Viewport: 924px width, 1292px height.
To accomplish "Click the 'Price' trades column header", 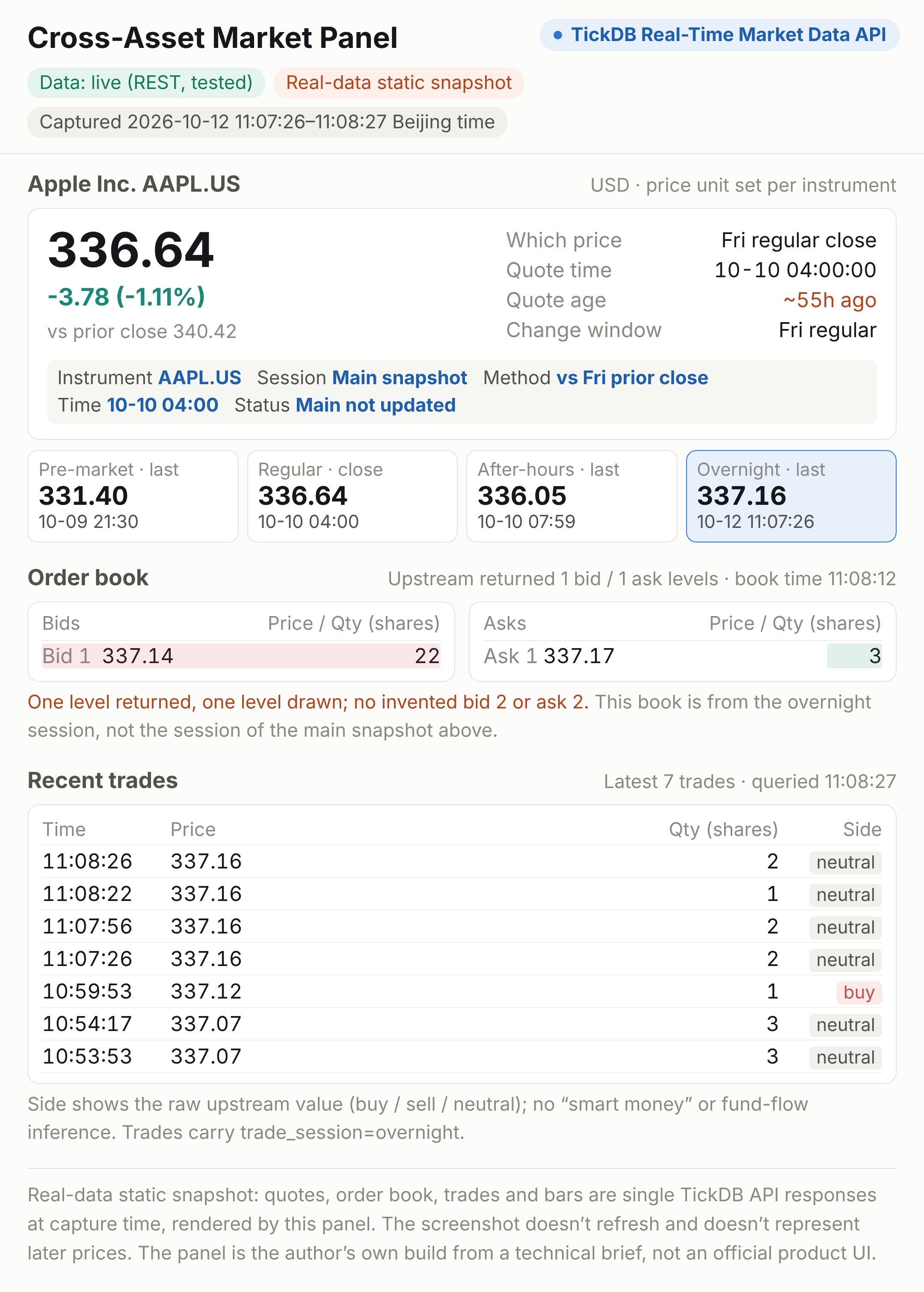I will point(193,830).
